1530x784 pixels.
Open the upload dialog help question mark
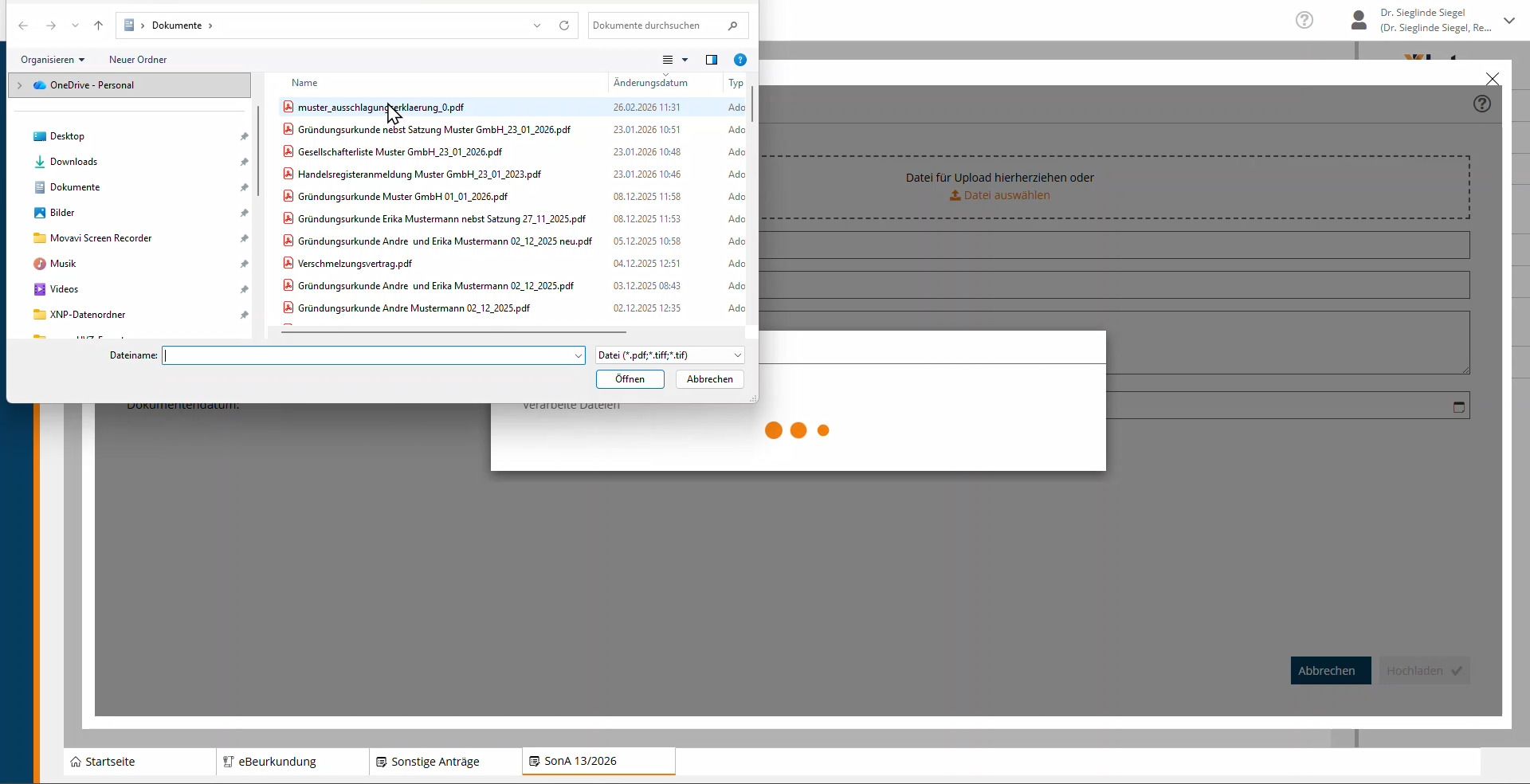(x=1482, y=104)
